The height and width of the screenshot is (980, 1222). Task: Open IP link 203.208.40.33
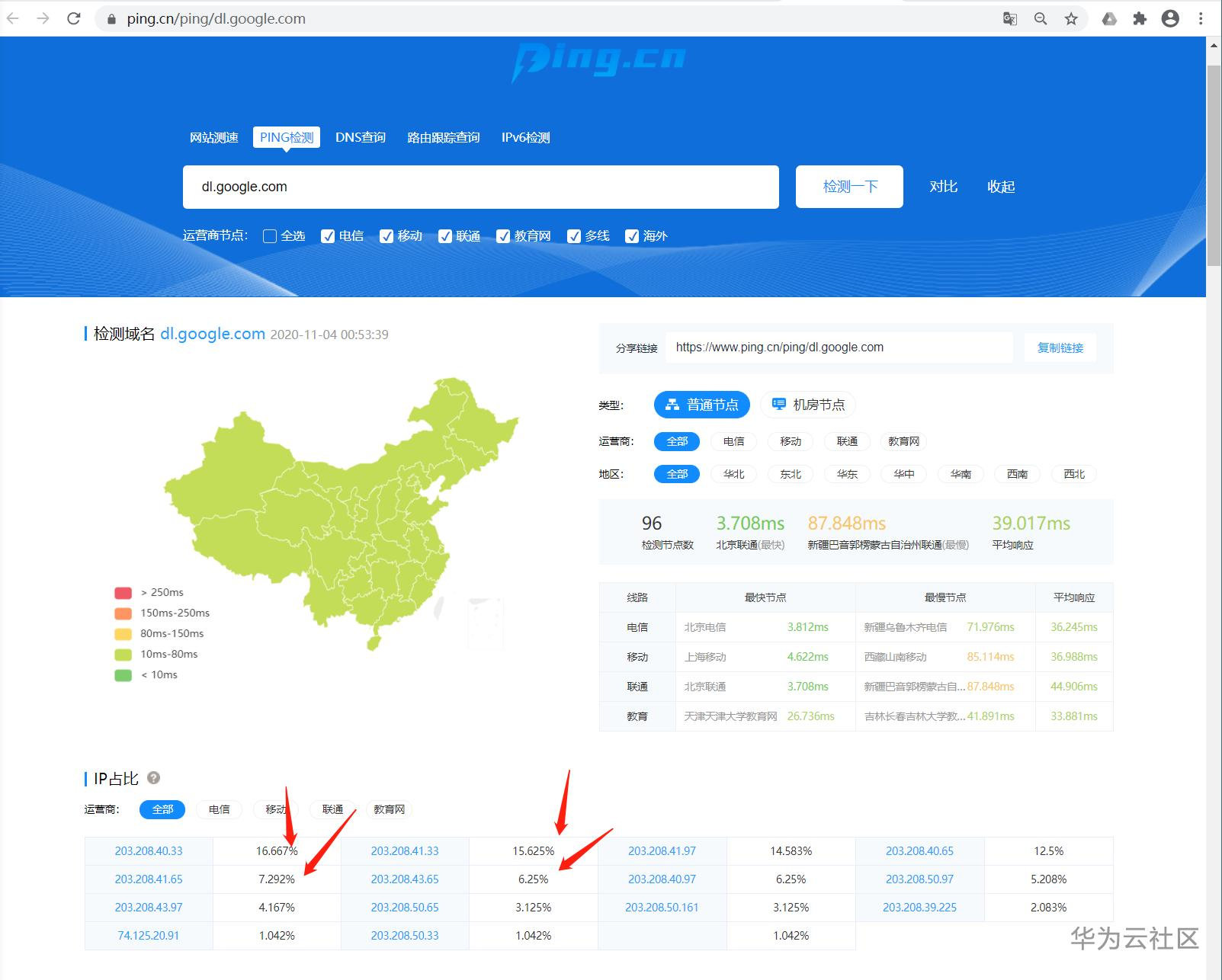click(149, 851)
